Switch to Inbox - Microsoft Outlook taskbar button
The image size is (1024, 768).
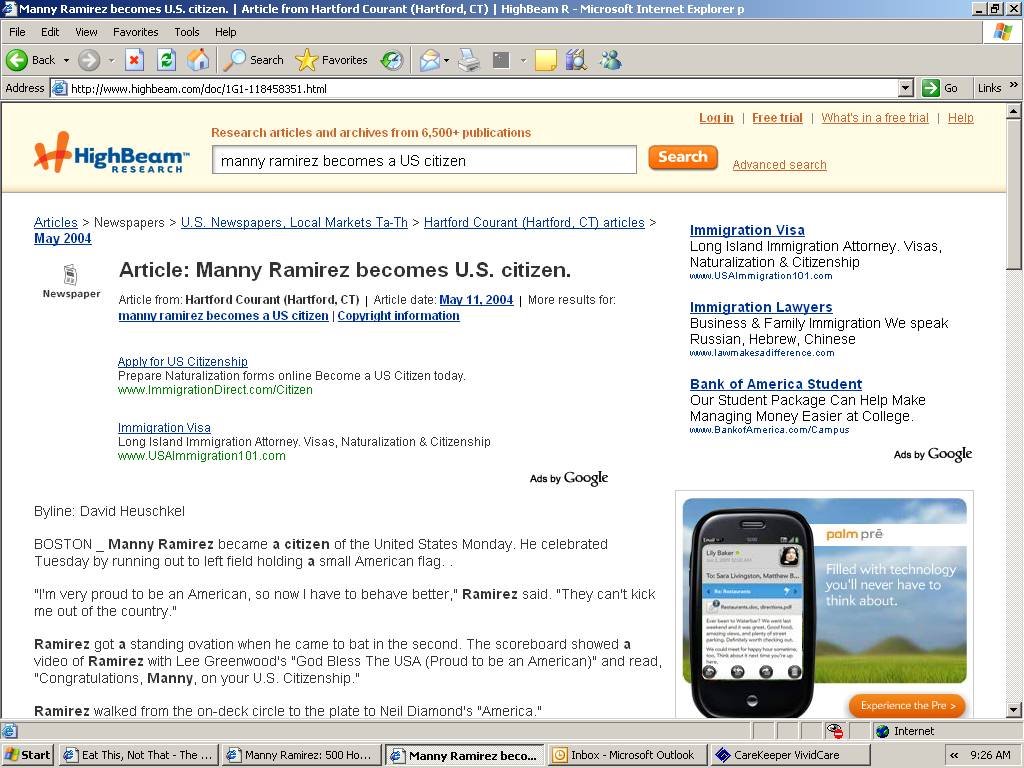click(x=628, y=755)
